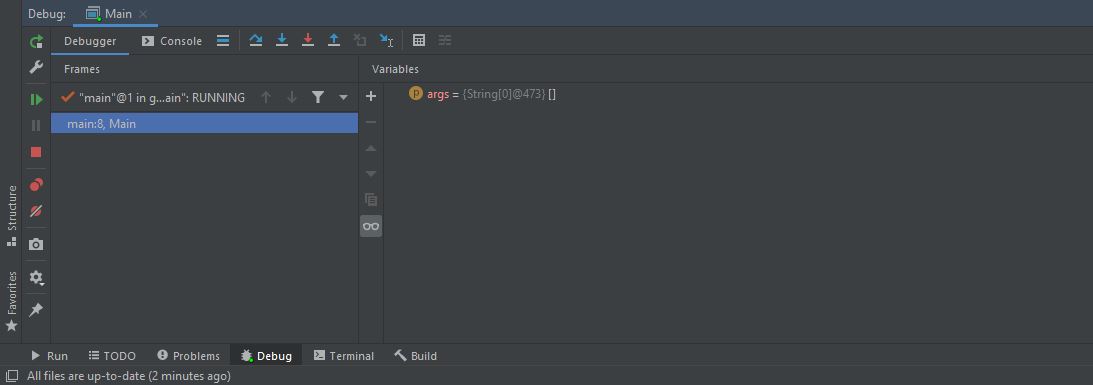The width and height of the screenshot is (1093, 385).
Task: Switch to the Console tab
Action: coord(172,41)
